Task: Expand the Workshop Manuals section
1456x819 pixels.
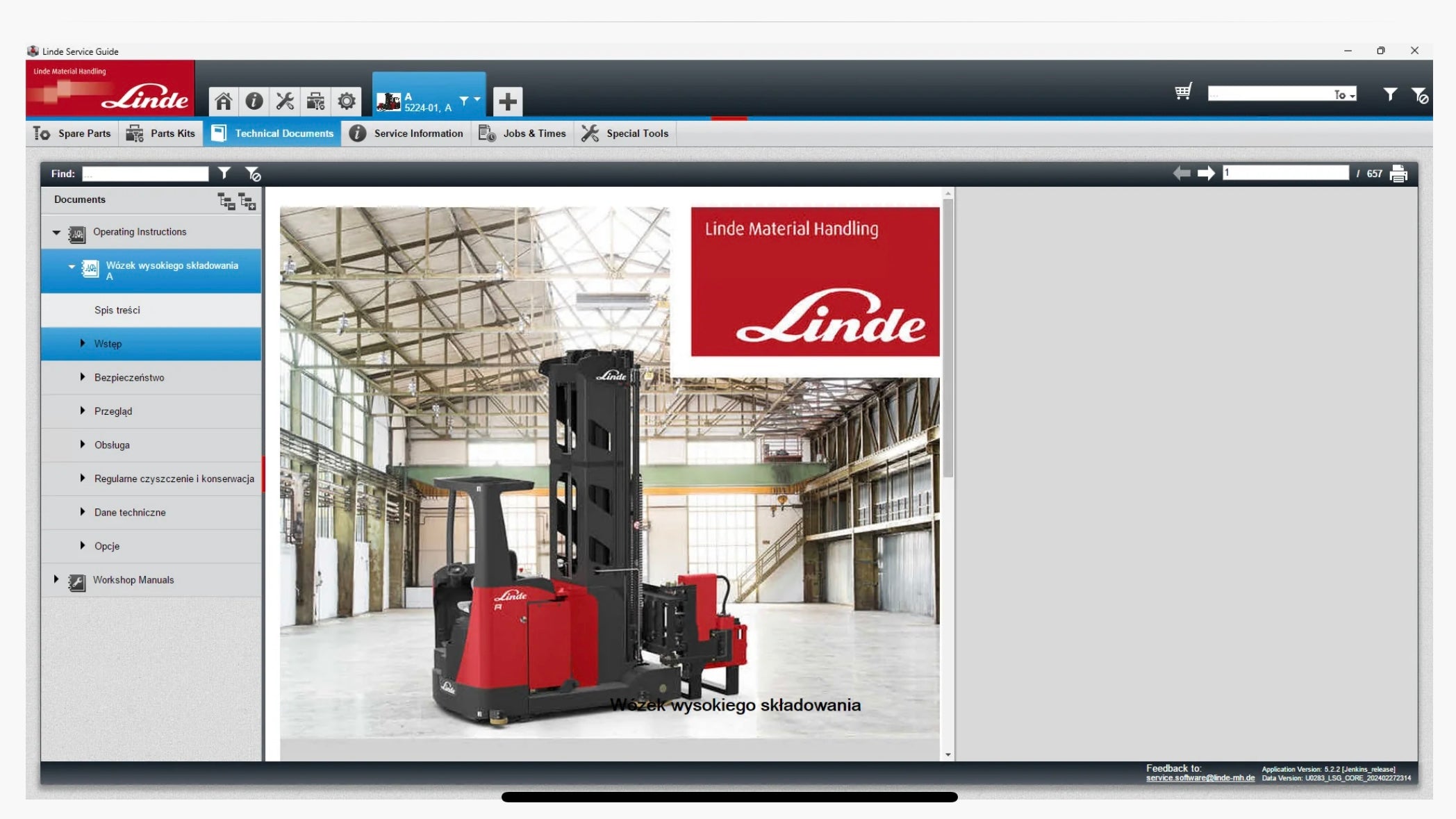Action: [x=56, y=579]
